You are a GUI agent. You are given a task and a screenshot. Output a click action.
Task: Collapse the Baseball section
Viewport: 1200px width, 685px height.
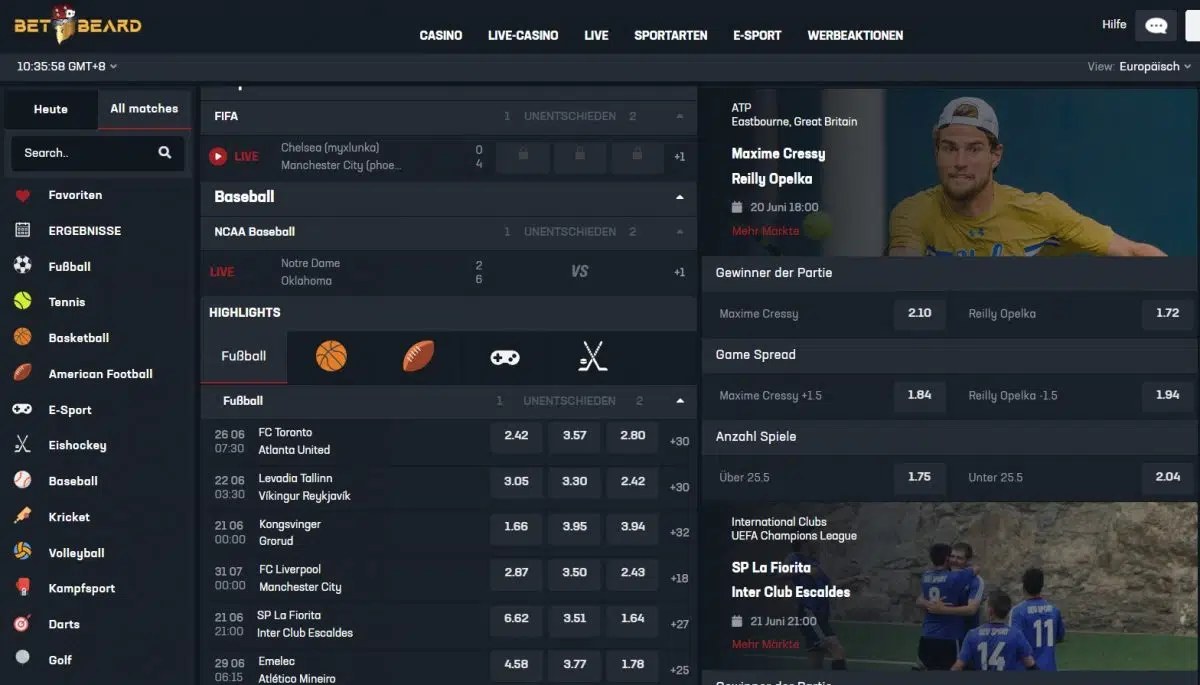680,197
